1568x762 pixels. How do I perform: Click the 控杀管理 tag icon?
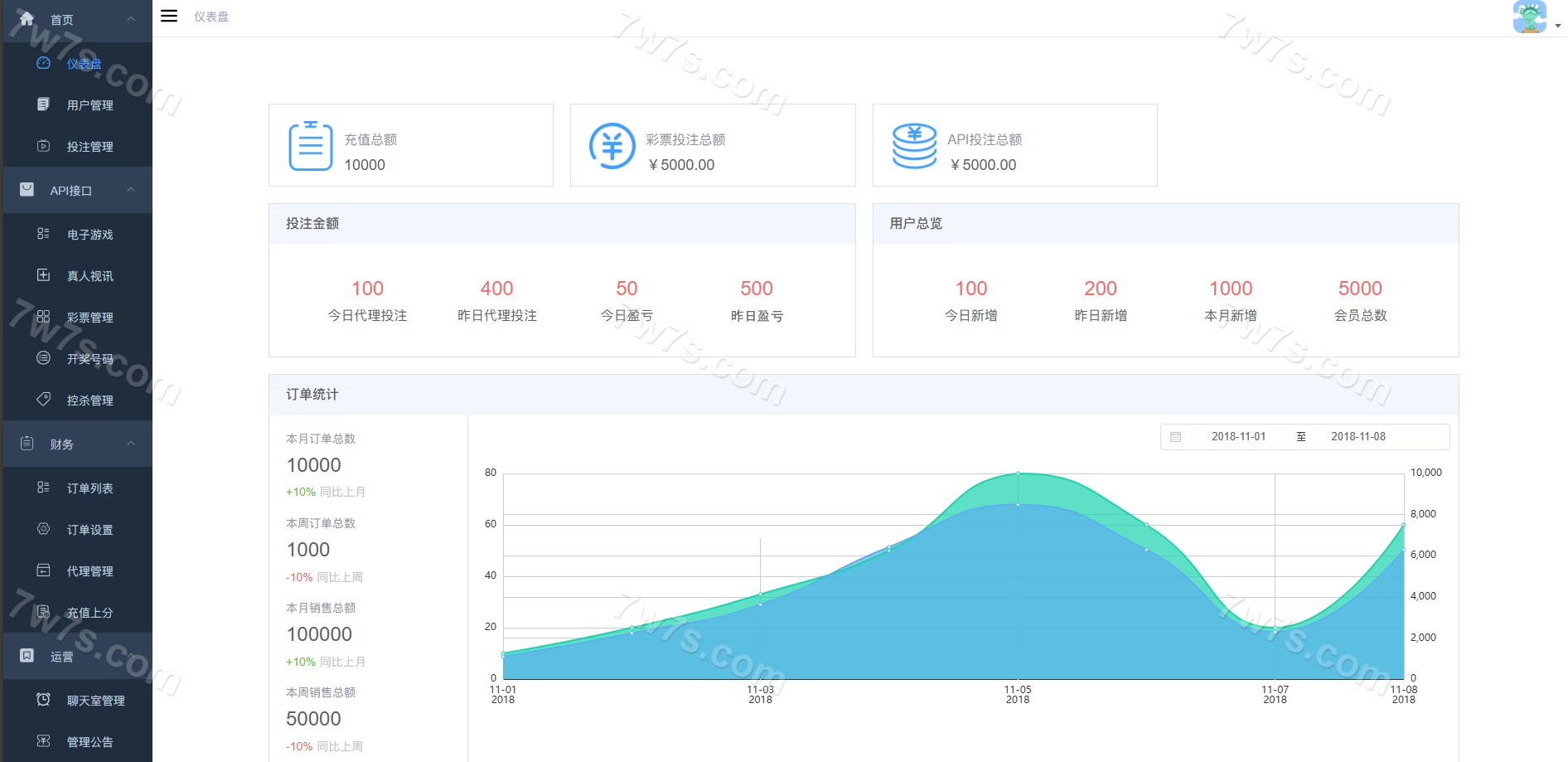coord(43,400)
